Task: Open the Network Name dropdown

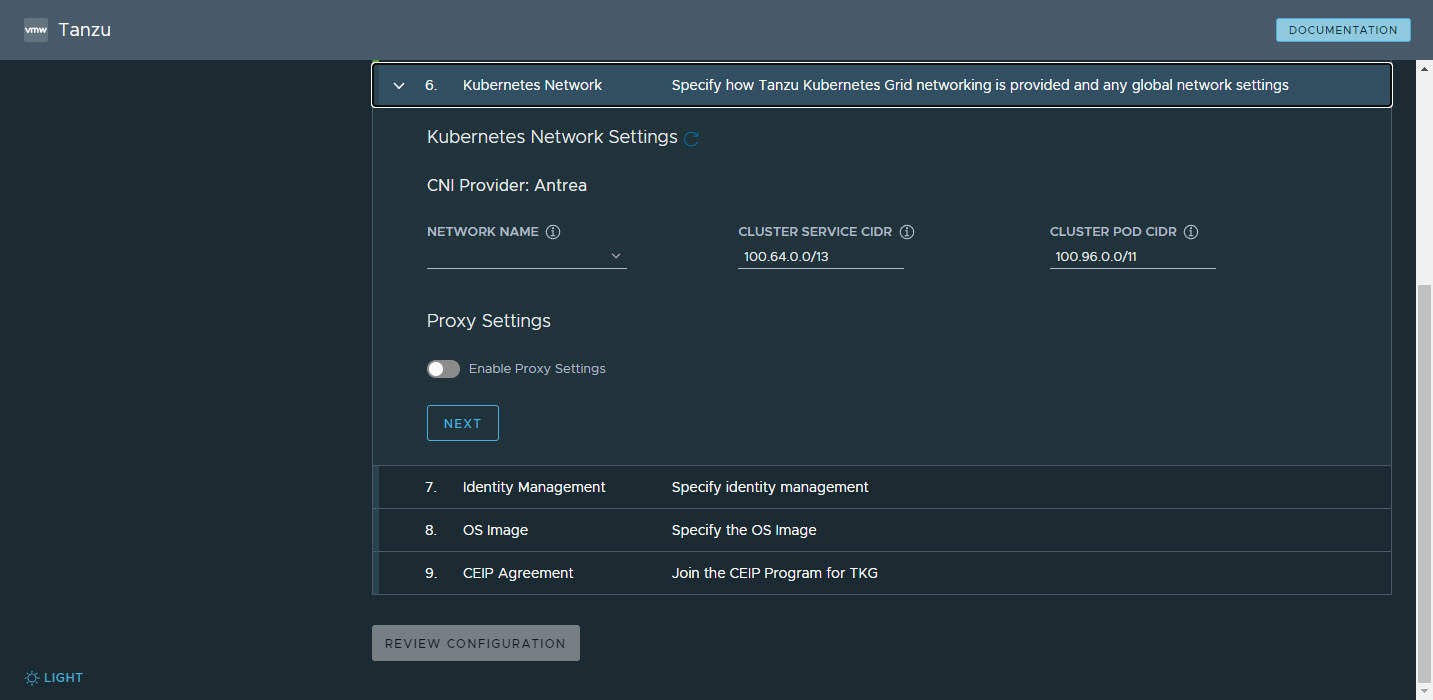Action: click(527, 257)
